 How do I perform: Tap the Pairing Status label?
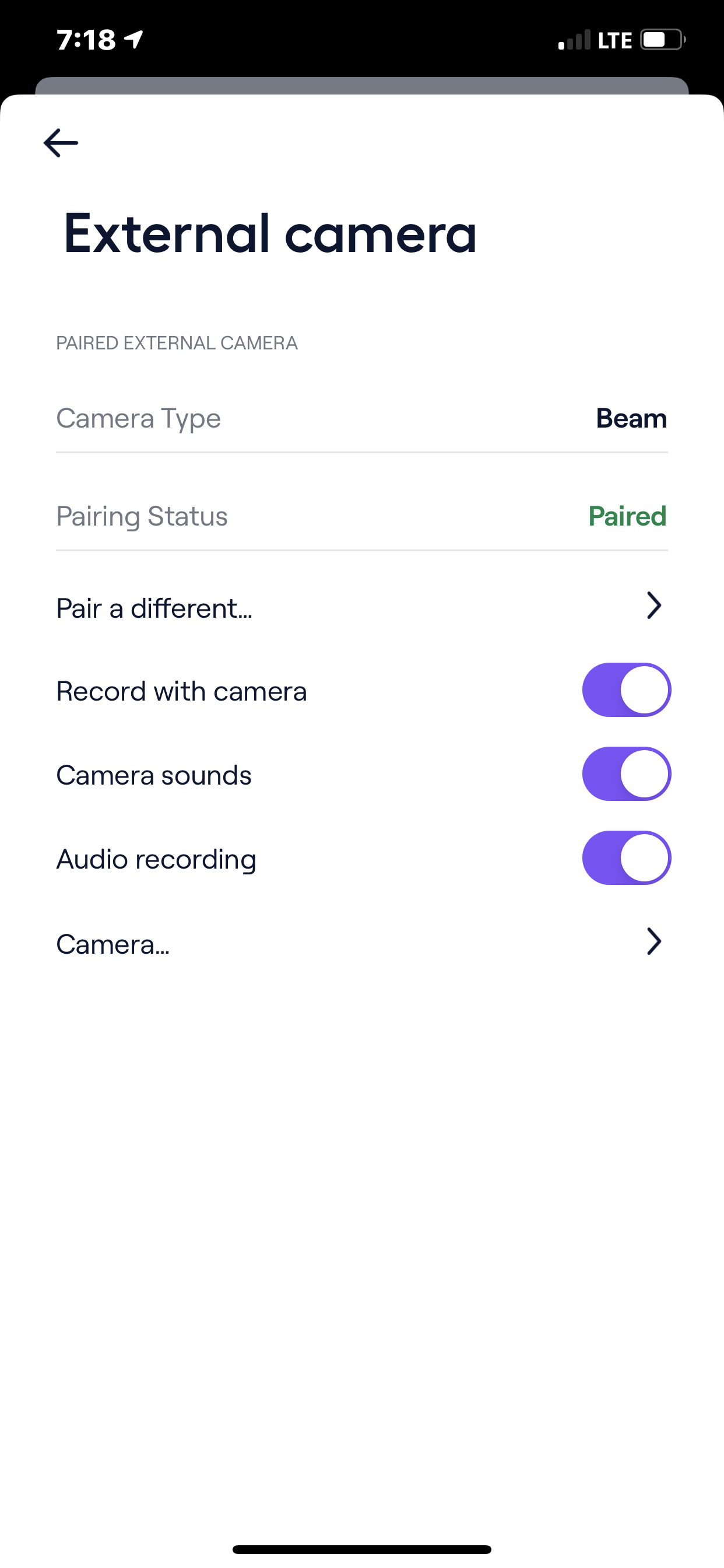pos(142,516)
